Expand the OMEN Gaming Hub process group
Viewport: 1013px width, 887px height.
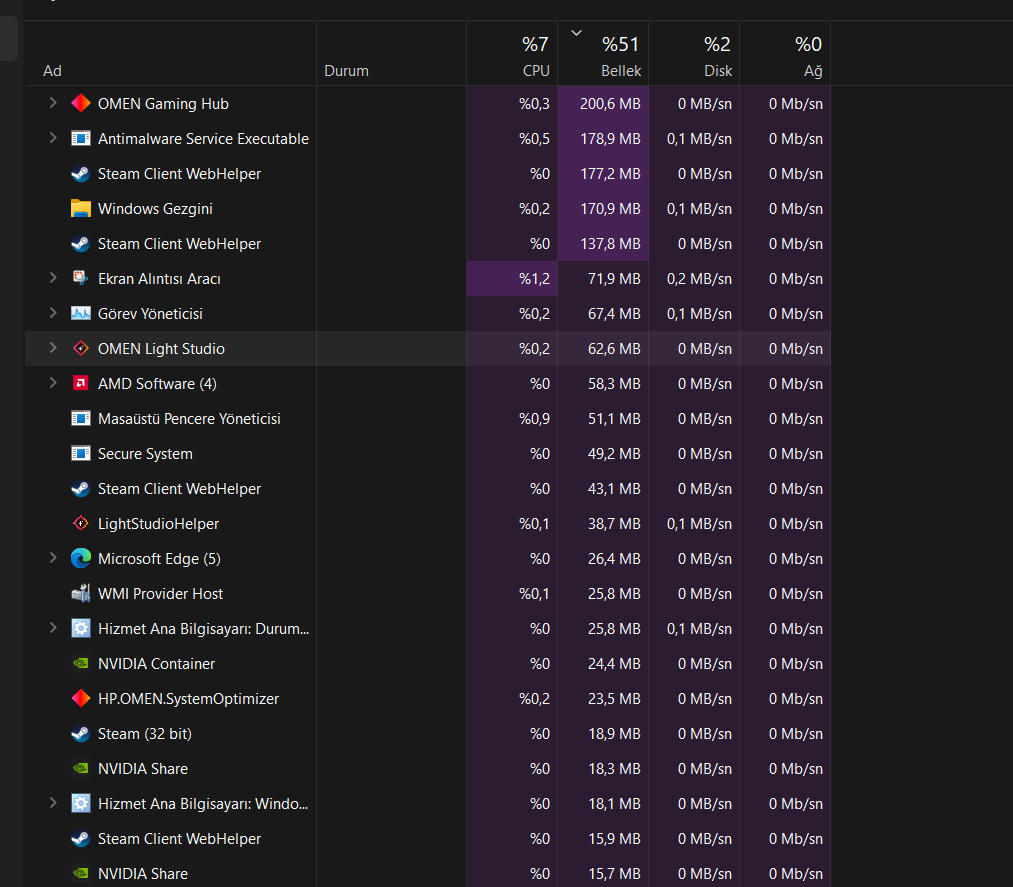point(53,103)
